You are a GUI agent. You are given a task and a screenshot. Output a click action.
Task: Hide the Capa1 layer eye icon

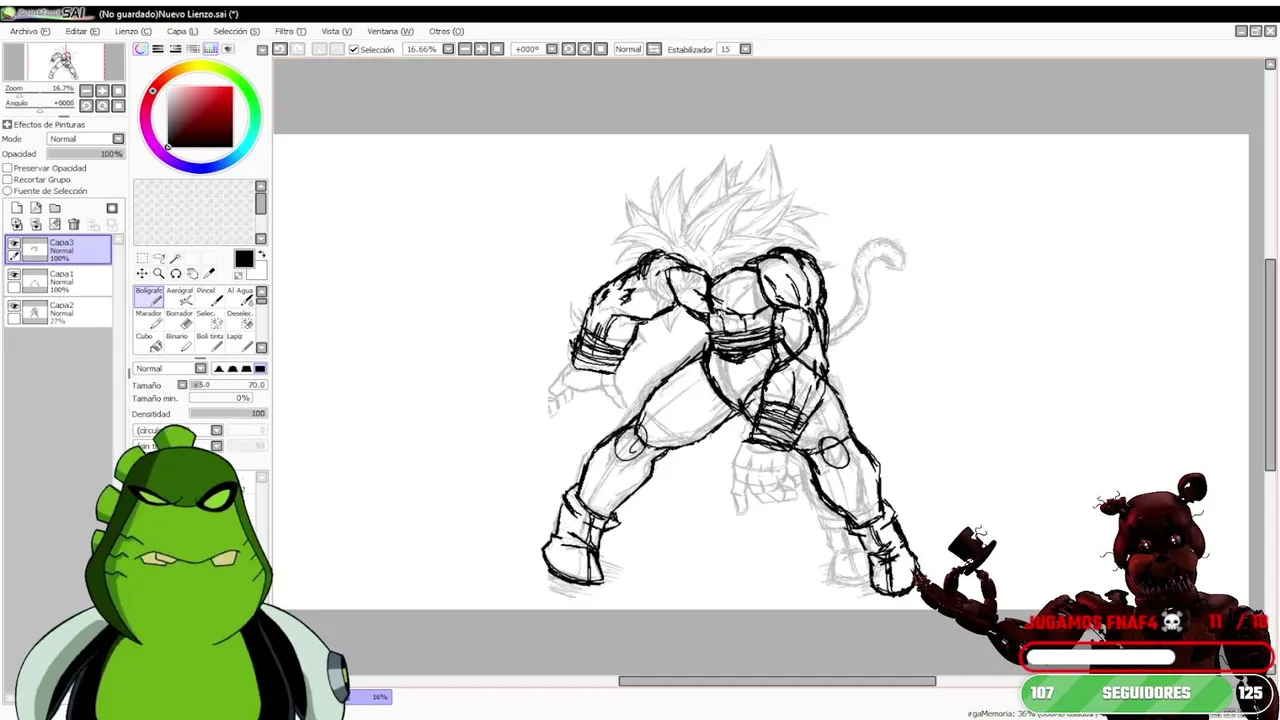coord(14,274)
